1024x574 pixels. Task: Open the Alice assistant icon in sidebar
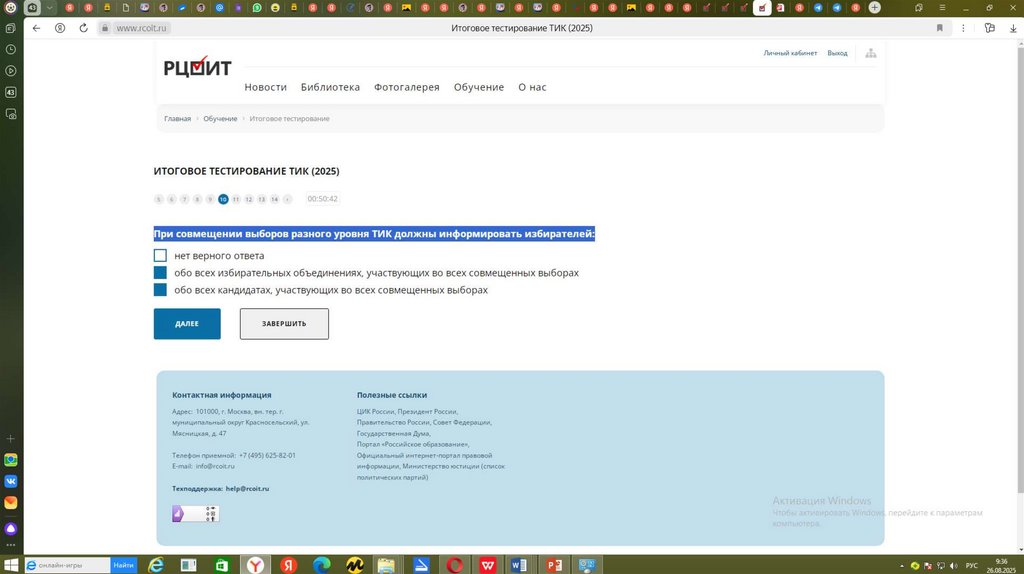10,528
